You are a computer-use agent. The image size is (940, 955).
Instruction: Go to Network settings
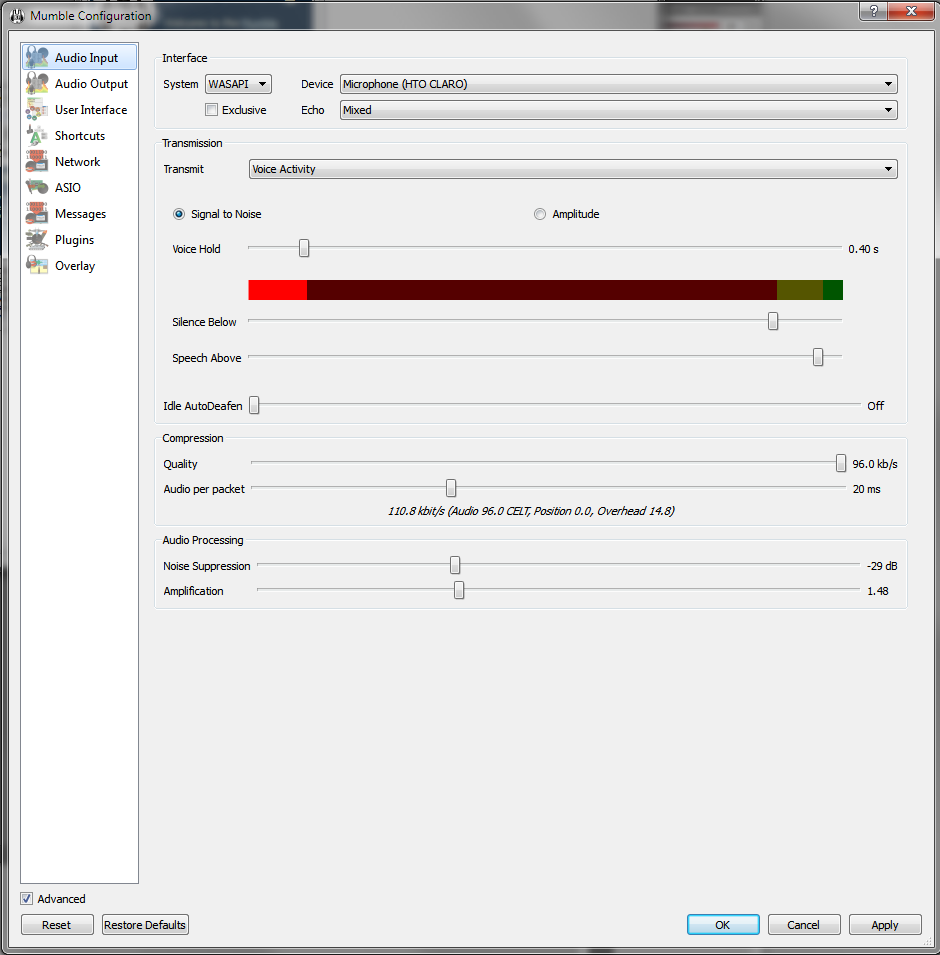(x=77, y=161)
